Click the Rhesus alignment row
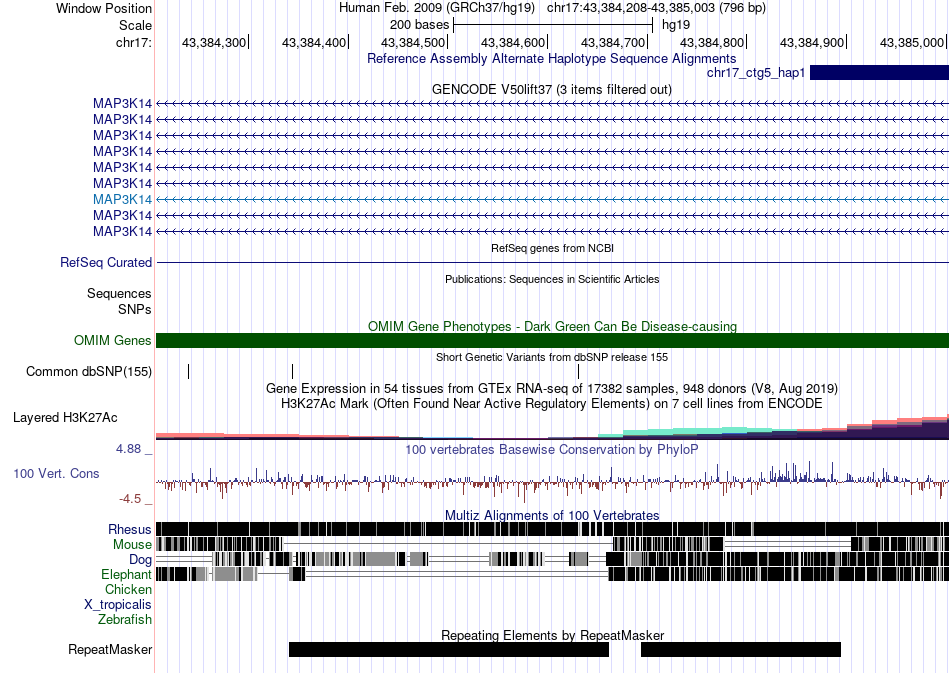This screenshot has height=673, width=950. tap(553, 529)
